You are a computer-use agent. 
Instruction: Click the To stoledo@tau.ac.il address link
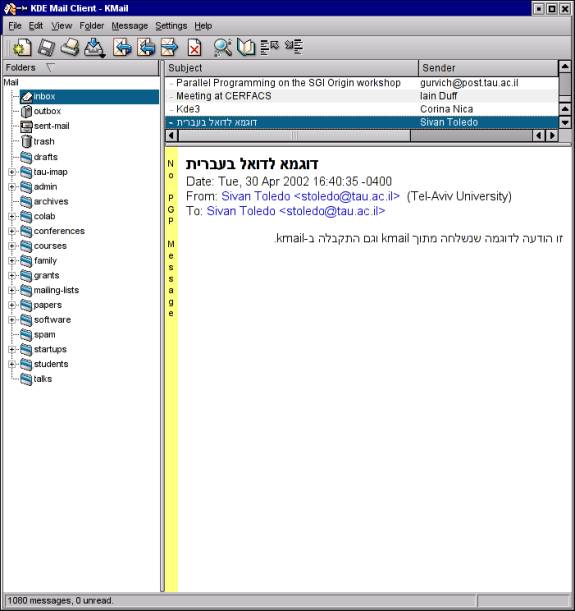296,211
